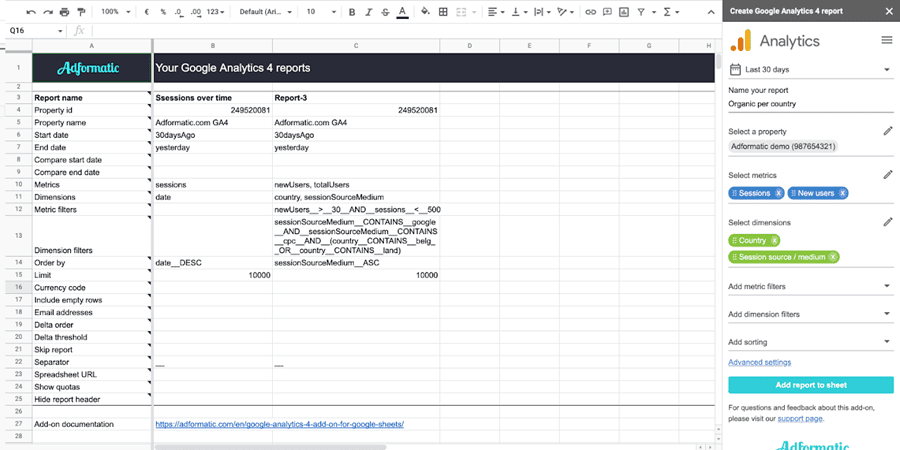Click the formula bar input

click(405, 31)
